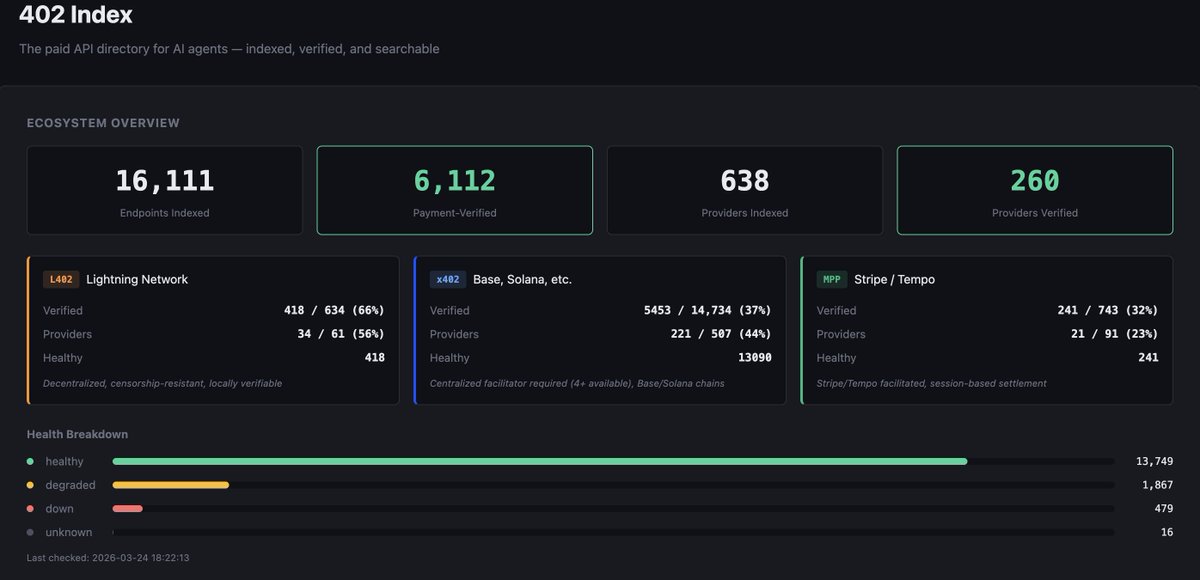
Task: Click Providers label in Stripe / Tempo card
Action: click(841, 334)
